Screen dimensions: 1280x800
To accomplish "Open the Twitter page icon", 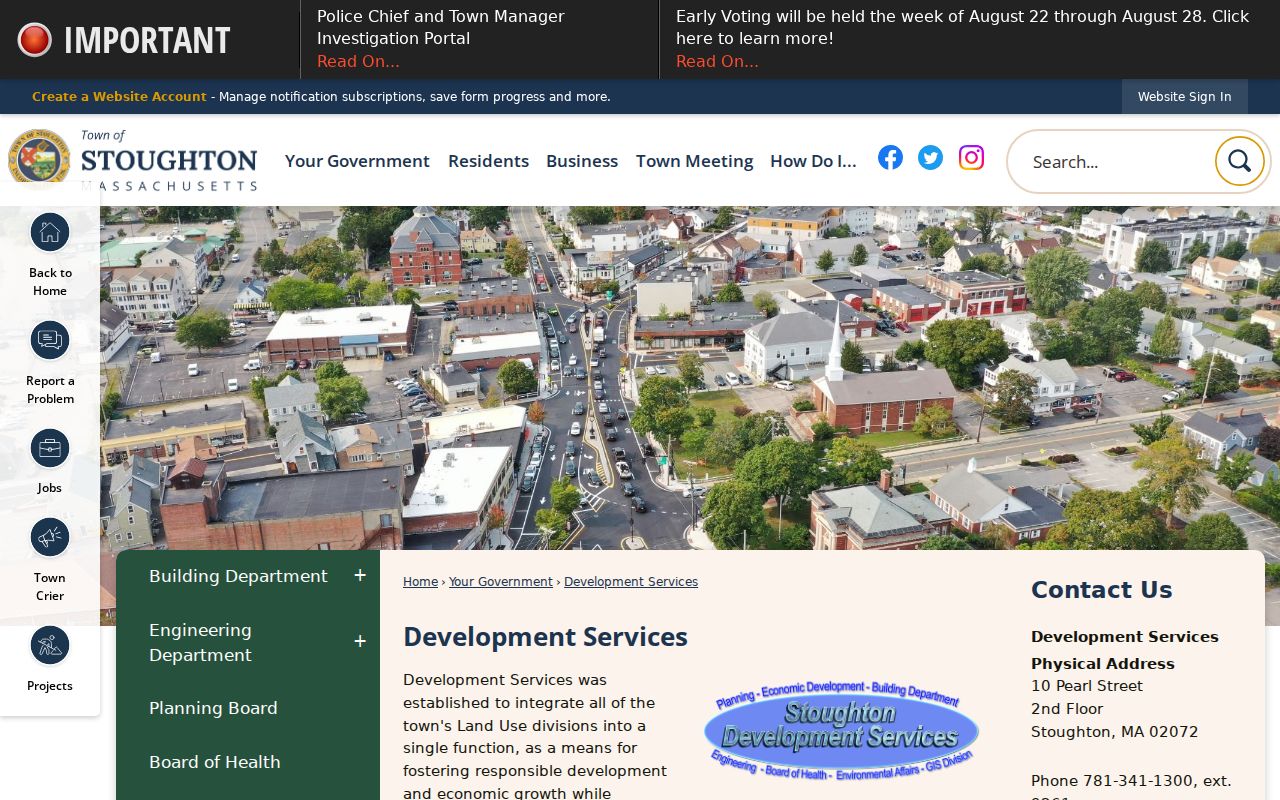I will coord(930,157).
